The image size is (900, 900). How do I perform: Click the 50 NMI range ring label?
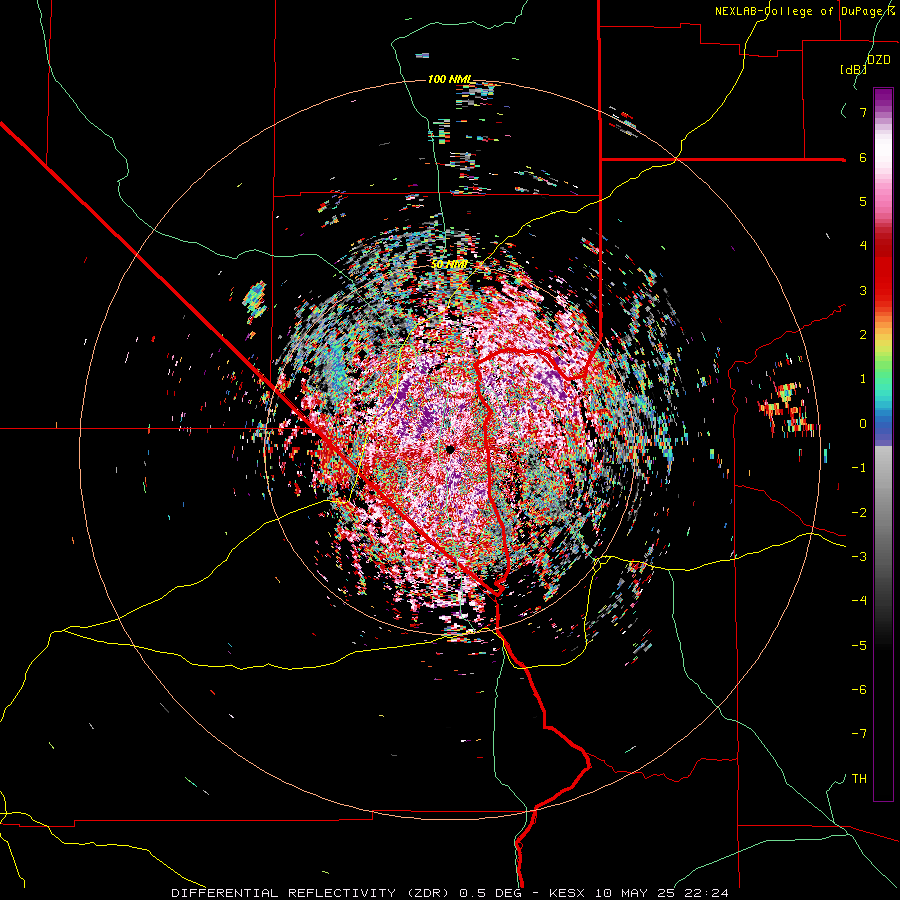coord(449,265)
